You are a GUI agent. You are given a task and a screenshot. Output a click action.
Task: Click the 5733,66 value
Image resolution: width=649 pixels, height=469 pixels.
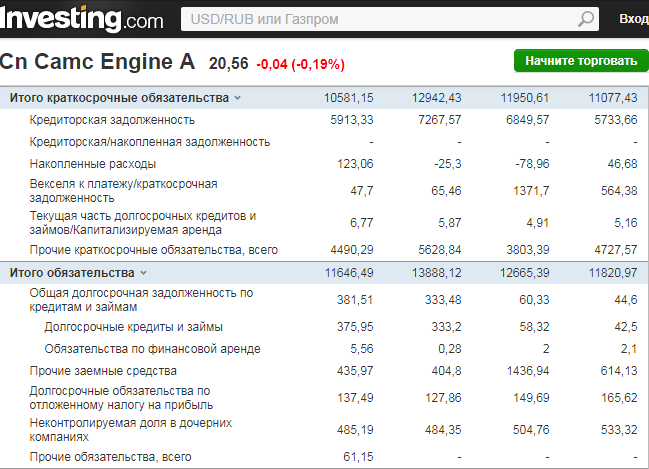point(616,120)
